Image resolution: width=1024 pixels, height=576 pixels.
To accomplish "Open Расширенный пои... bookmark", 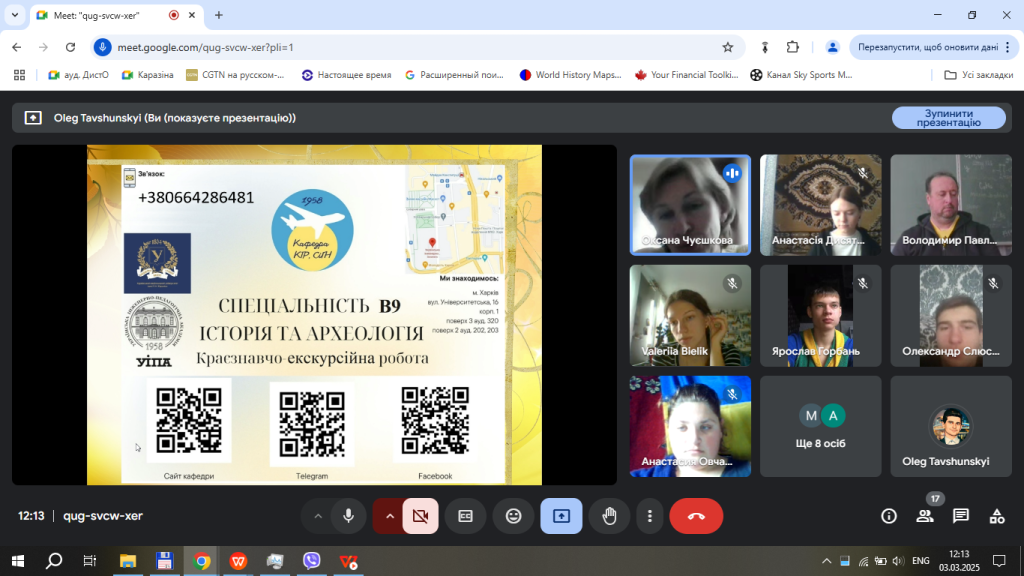I will 455,75.
